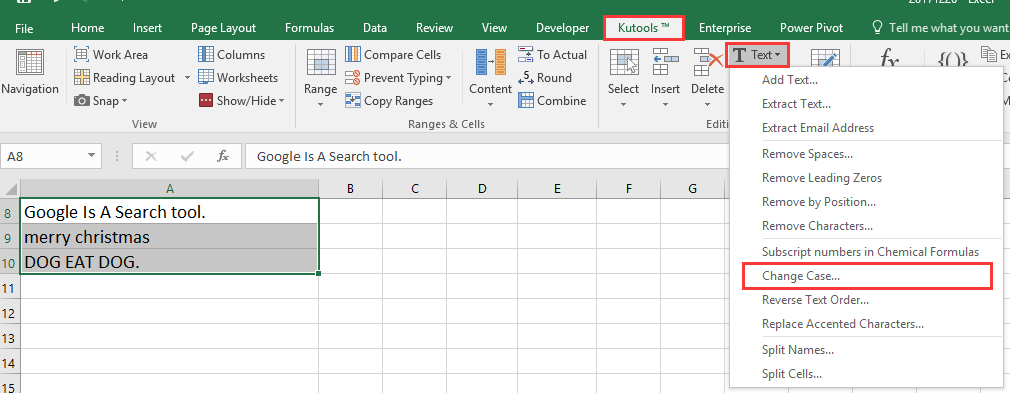
Task: Open the Select tools menu
Action: pyautogui.click(x=624, y=77)
